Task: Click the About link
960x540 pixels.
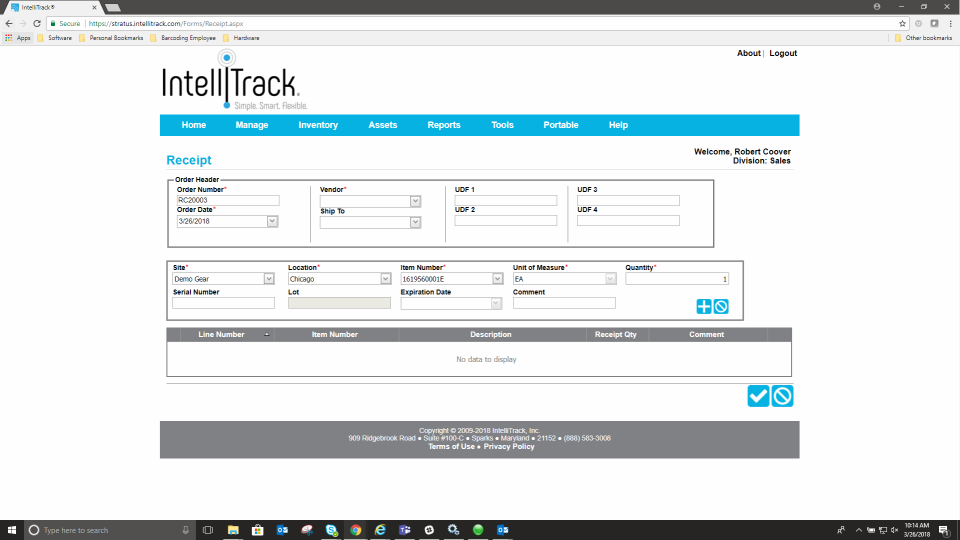Action: (748, 53)
